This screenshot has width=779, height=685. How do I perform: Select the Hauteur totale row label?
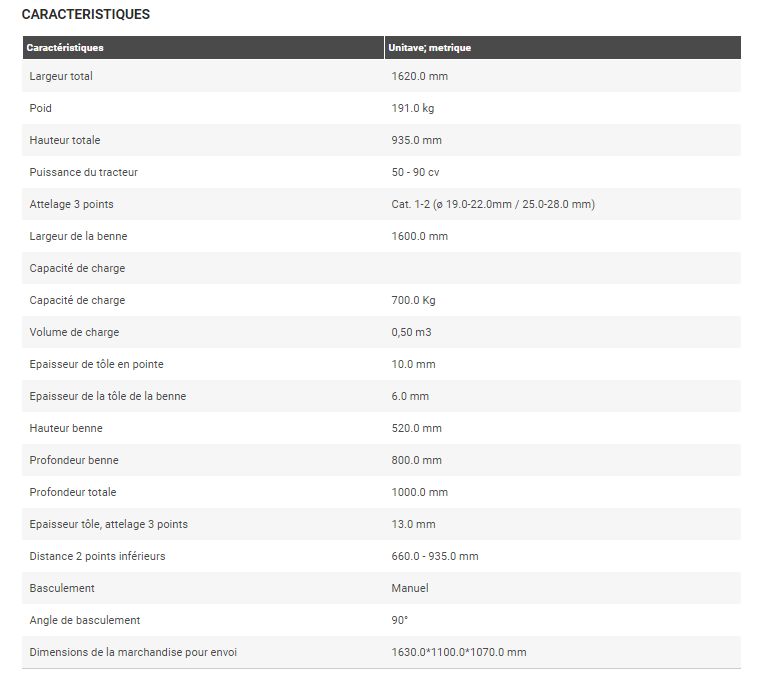pos(65,140)
